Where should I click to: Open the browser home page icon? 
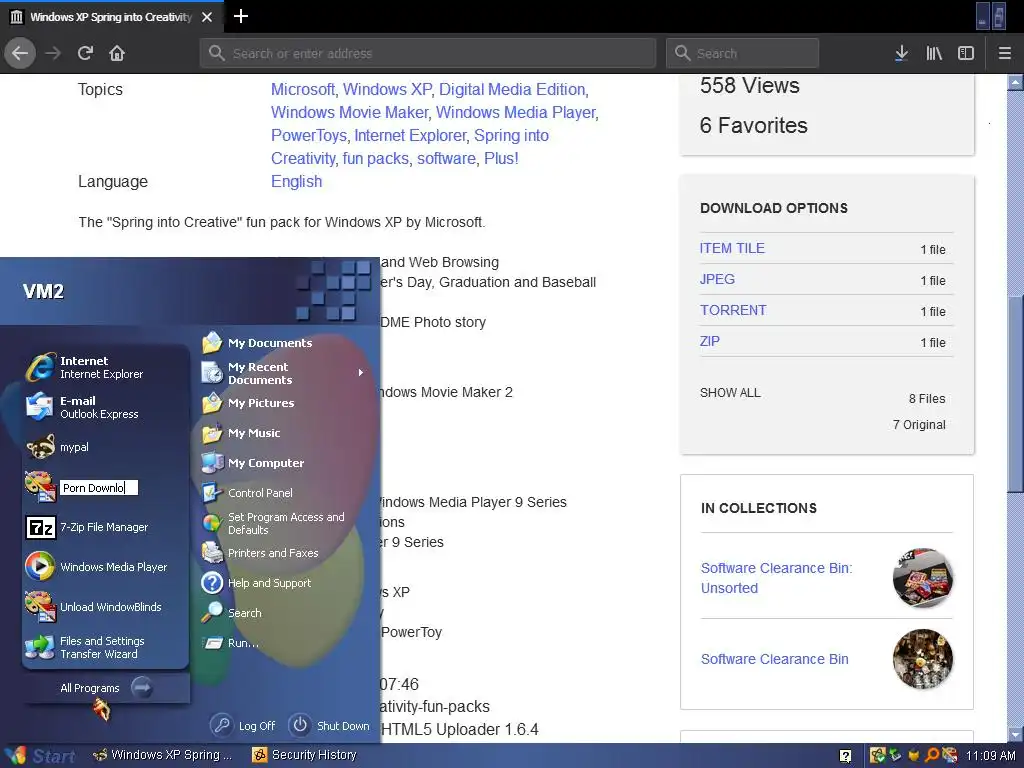117,53
